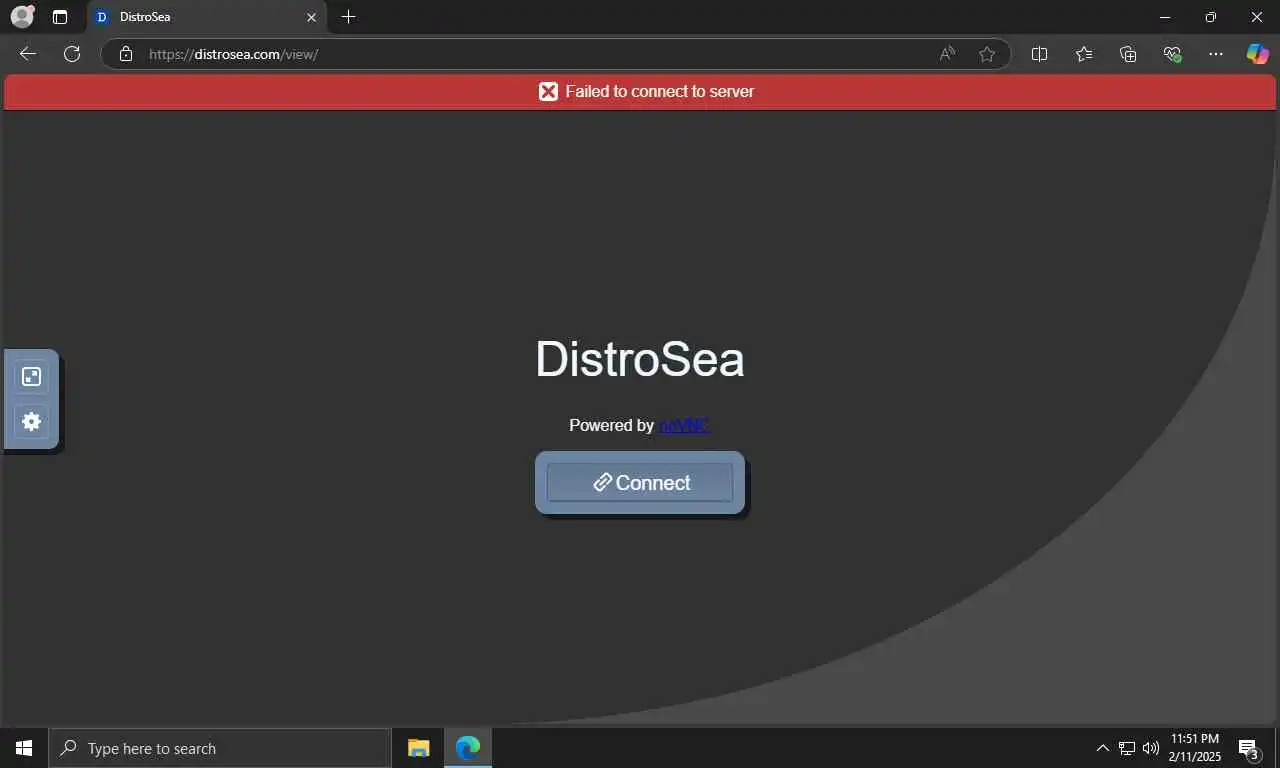This screenshot has height=768, width=1280.
Task: Open the Edge profile avatar
Action: point(22,17)
